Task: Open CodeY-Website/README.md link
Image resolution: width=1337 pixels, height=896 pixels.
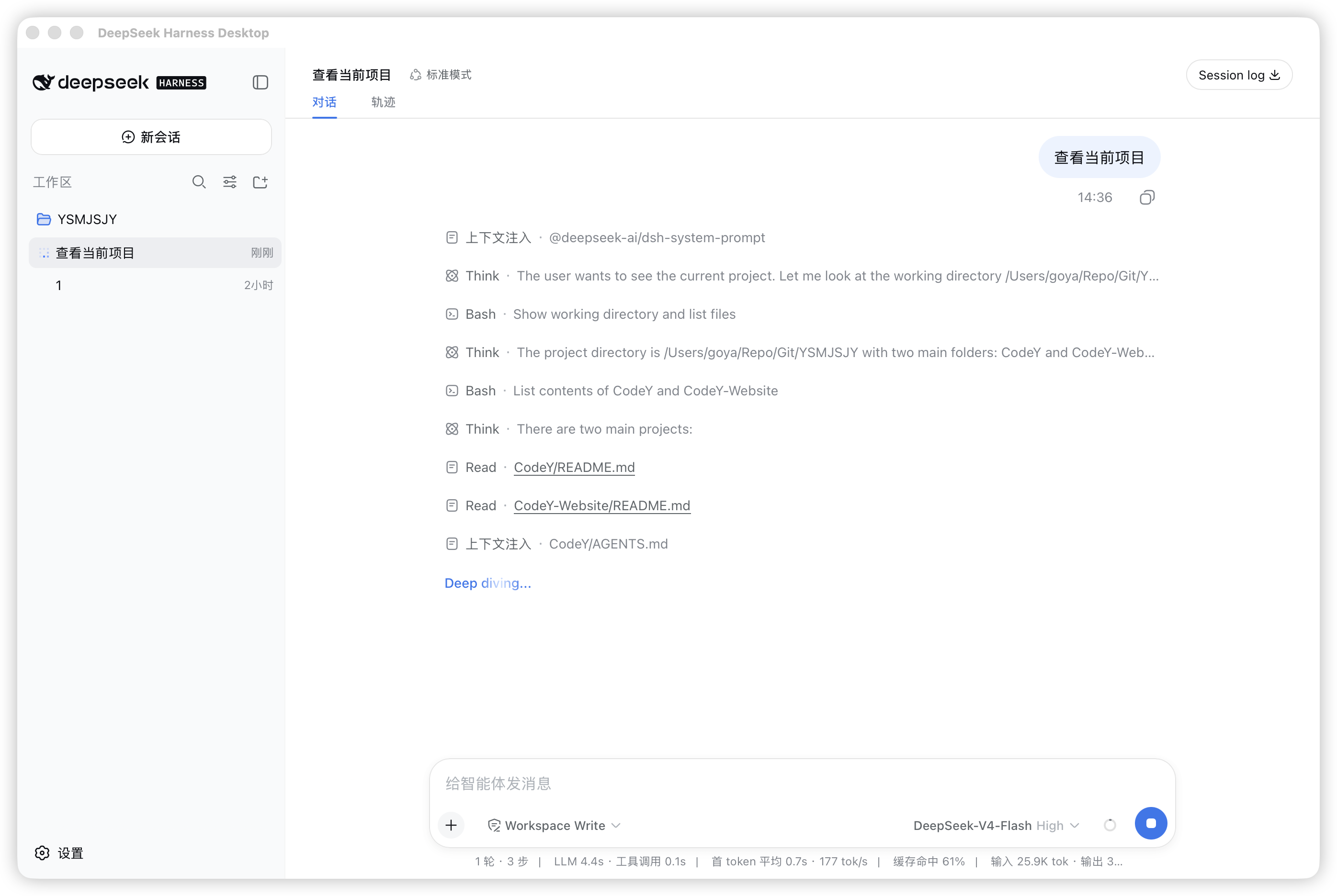Action: 601,506
